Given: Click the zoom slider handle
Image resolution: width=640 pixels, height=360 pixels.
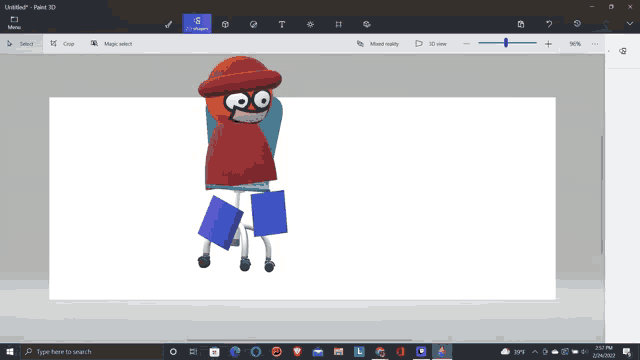Looking at the screenshot, I should click(506, 42).
